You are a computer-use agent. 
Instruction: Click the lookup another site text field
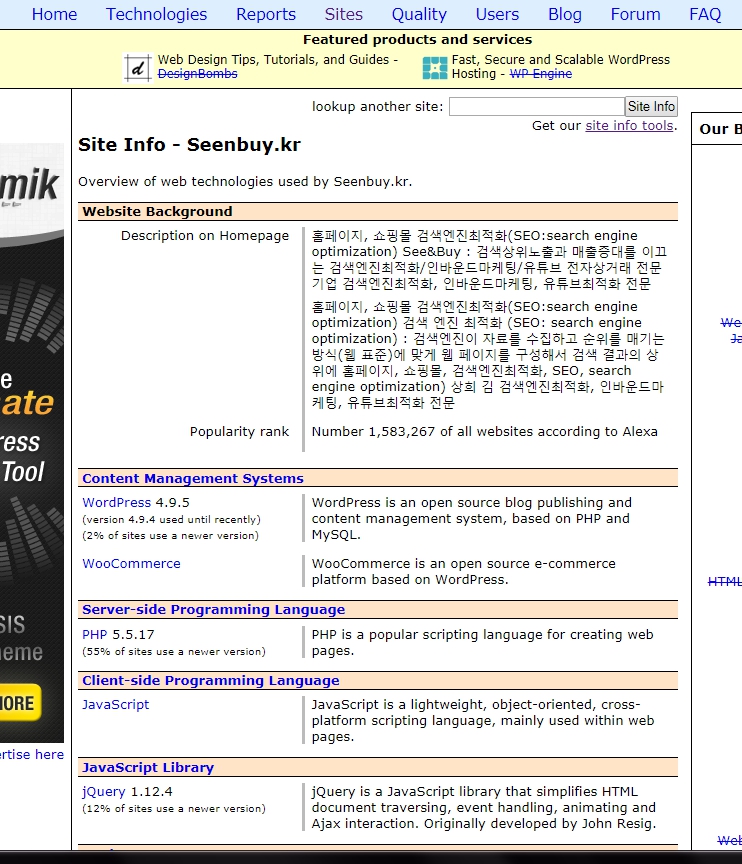pos(536,107)
